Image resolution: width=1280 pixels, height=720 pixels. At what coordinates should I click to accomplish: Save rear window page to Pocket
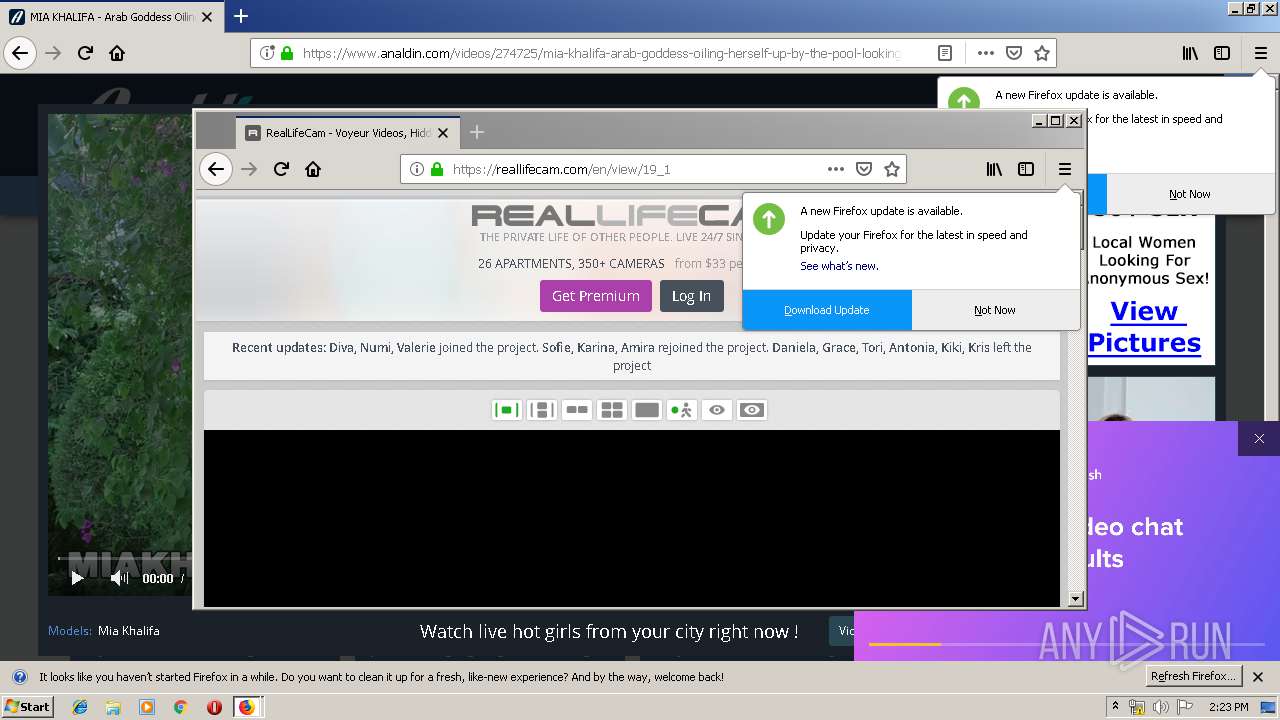(1014, 53)
